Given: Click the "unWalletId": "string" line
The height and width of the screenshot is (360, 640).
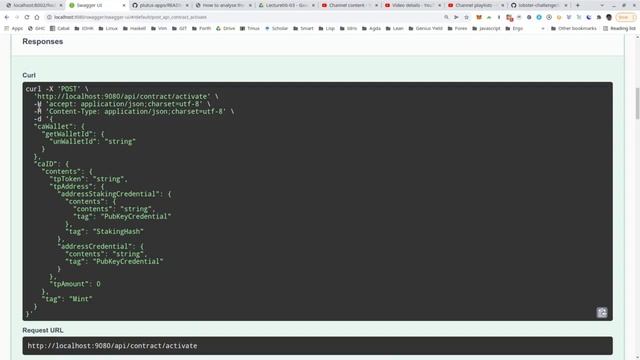Looking at the screenshot, I should pos(93,142).
